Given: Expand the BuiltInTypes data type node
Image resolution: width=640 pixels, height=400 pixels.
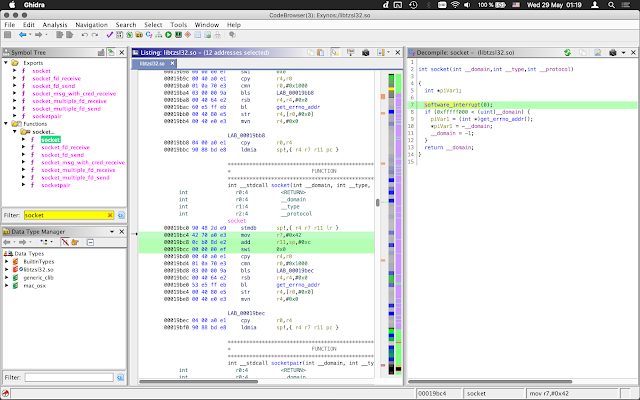Looking at the screenshot, I should [x=7, y=263].
